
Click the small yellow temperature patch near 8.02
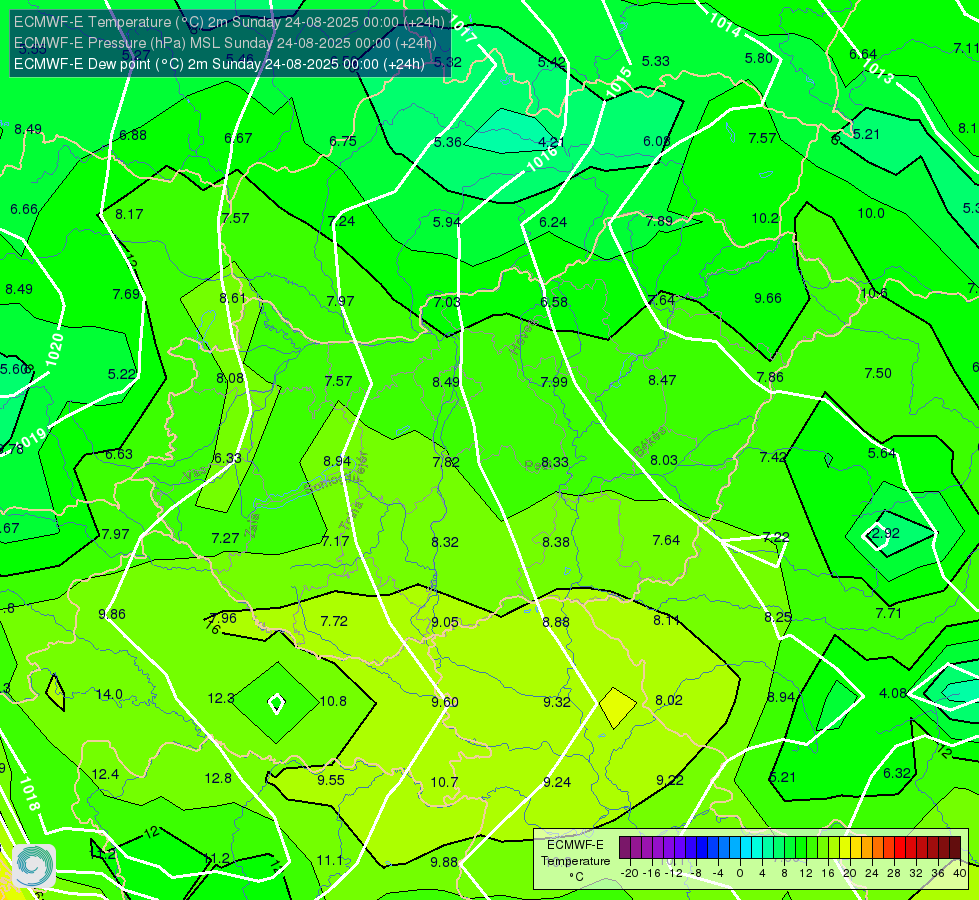point(617,708)
